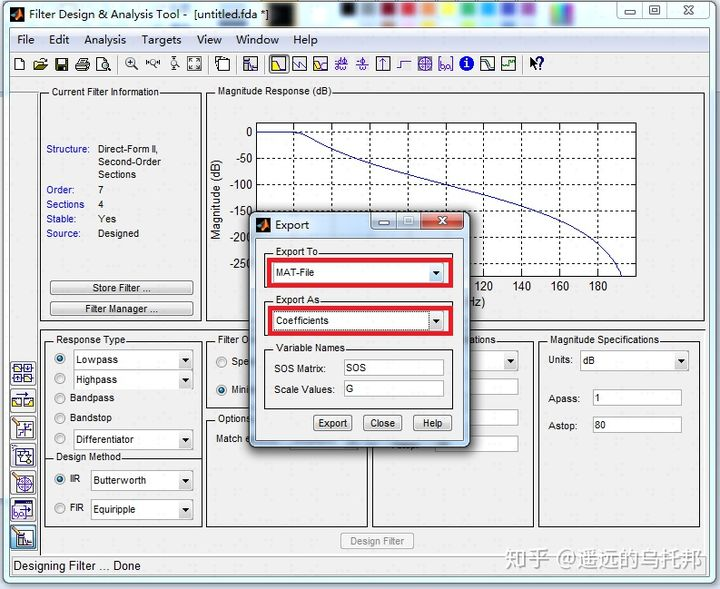The width and height of the screenshot is (720, 589).
Task: Open the Butterworth IIR method dropdown
Action: coord(185,481)
